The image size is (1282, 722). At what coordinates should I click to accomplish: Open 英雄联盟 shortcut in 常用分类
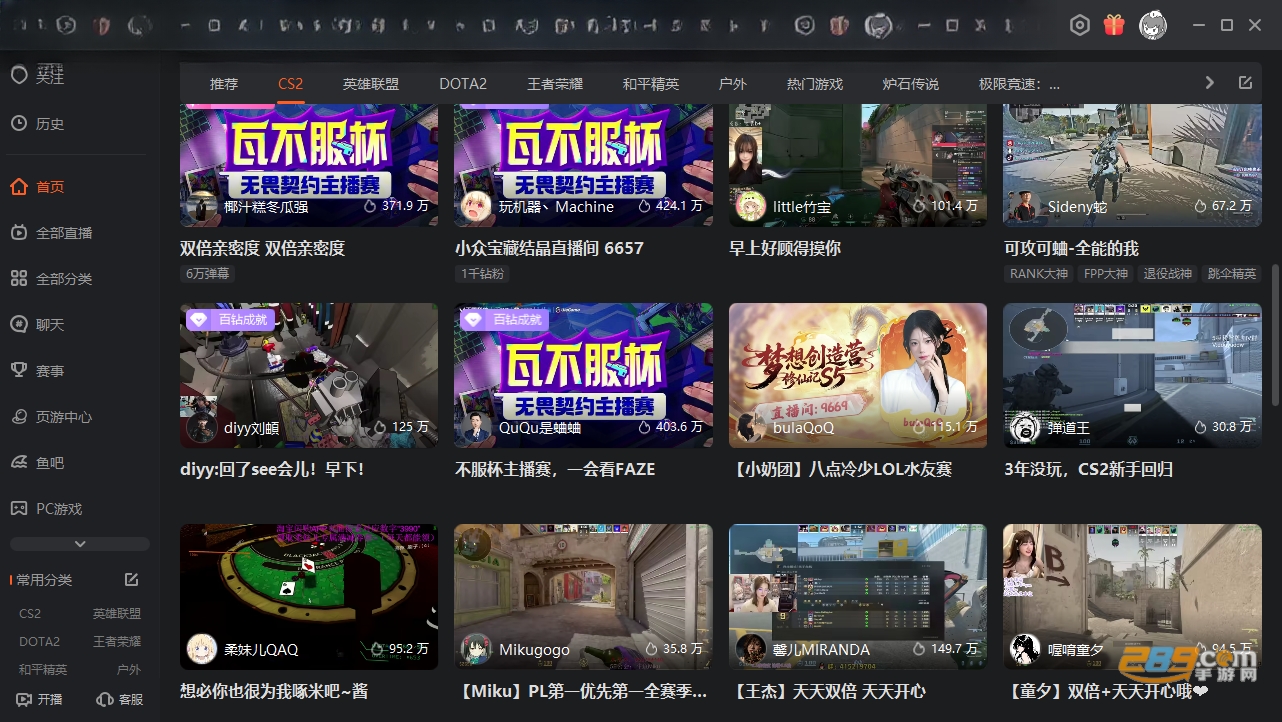(117, 614)
